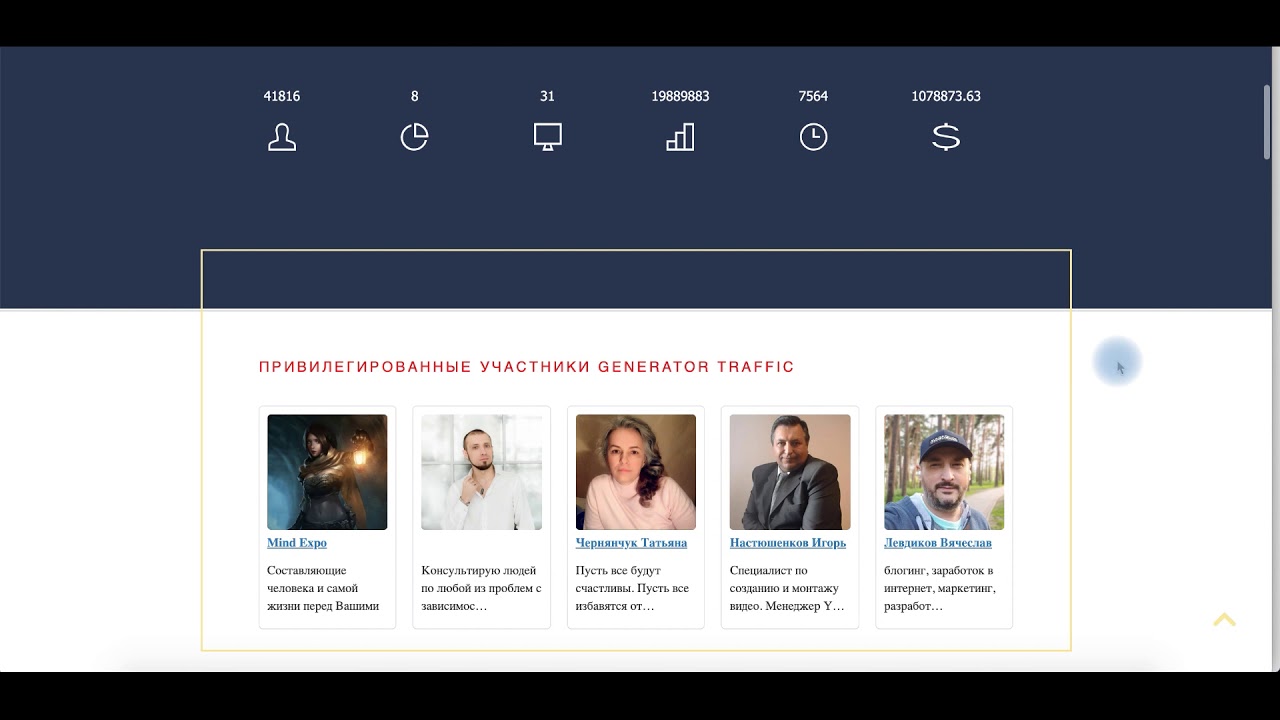Click the yellow scroll-to-top chevron
Image resolution: width=1280 pixels, height=720 pixels.
click(x=1225, y=620)
